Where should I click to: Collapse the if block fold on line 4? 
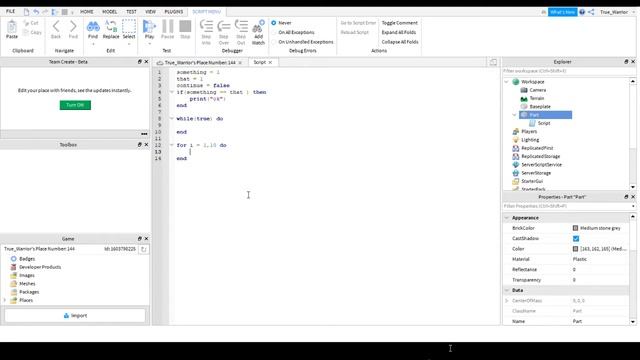click(x=172, y=92)
